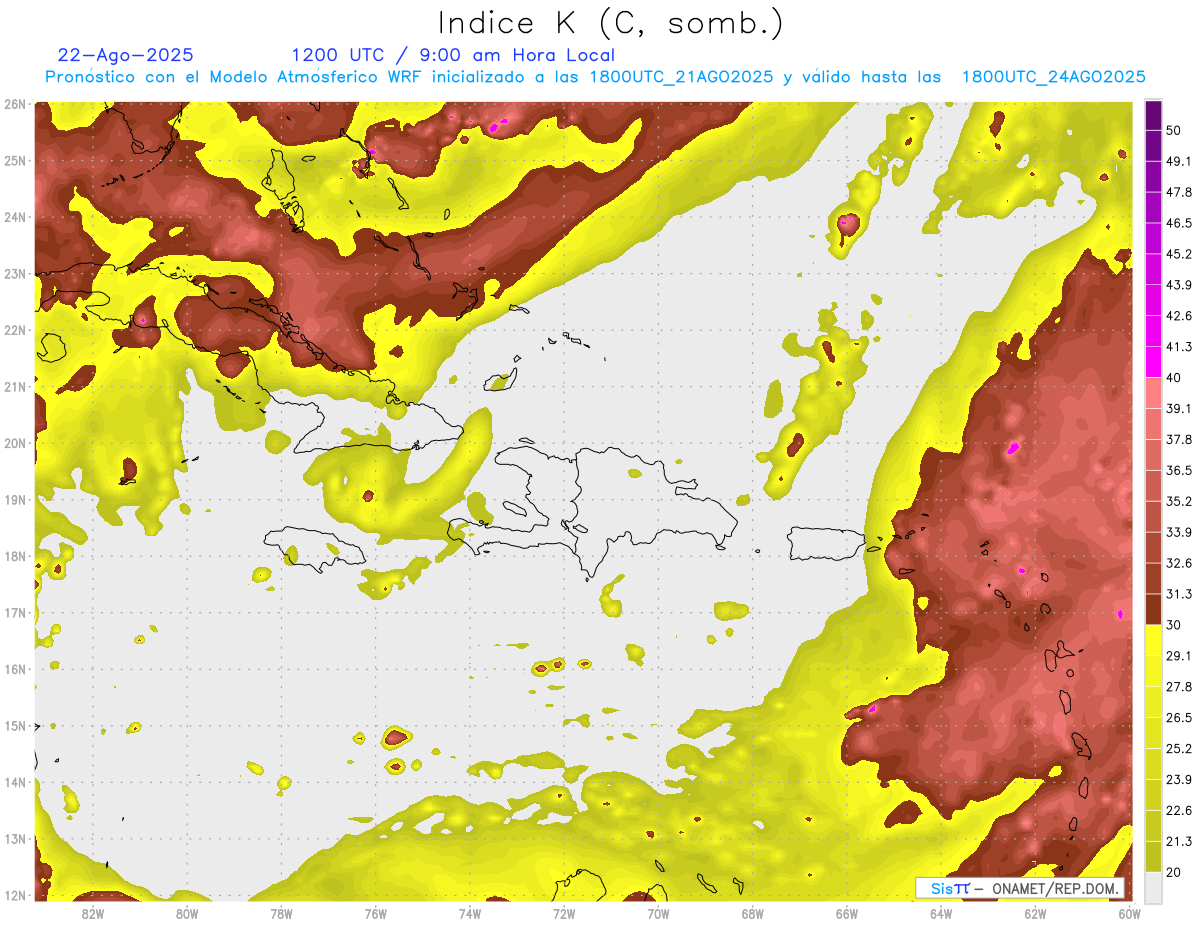
Task: Click "1200 UTC / 9:00 am Hora Local" text
Action: pos(453,55)
